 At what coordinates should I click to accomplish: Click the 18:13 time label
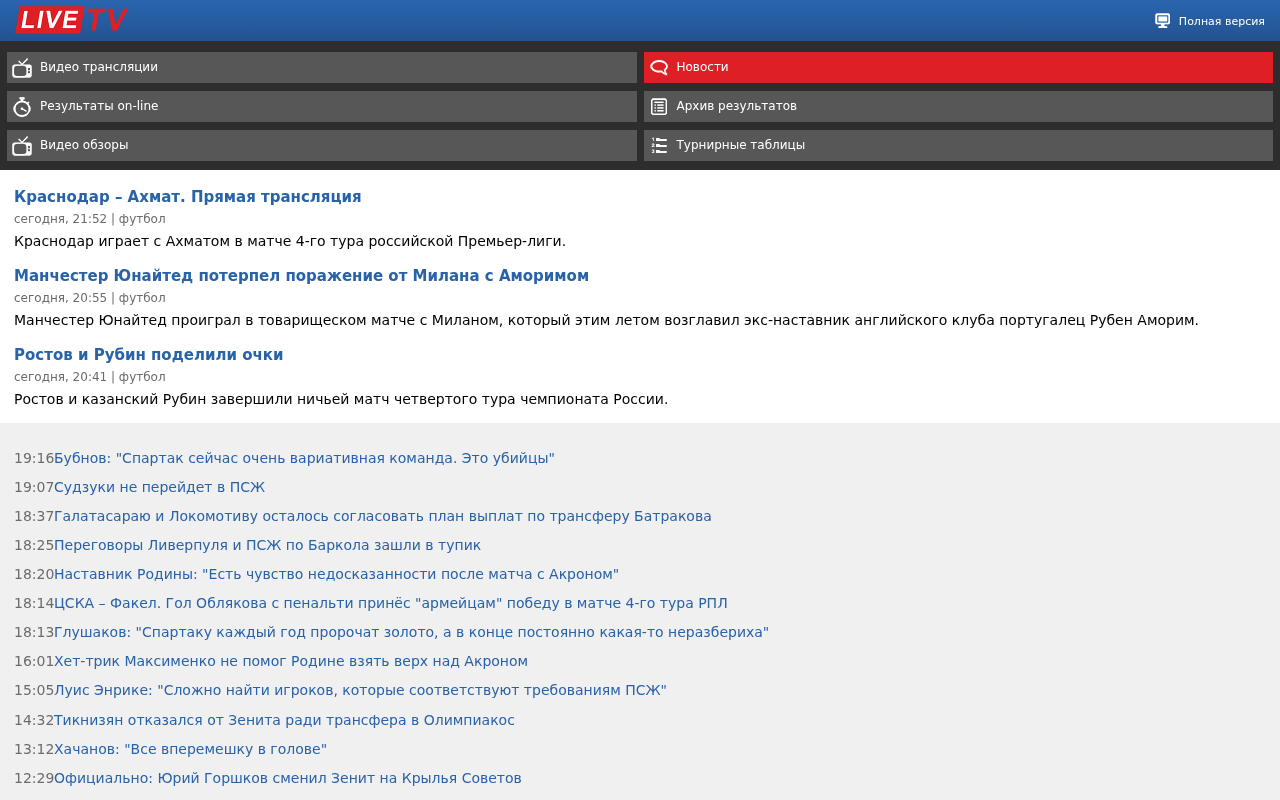coord(34,632)
